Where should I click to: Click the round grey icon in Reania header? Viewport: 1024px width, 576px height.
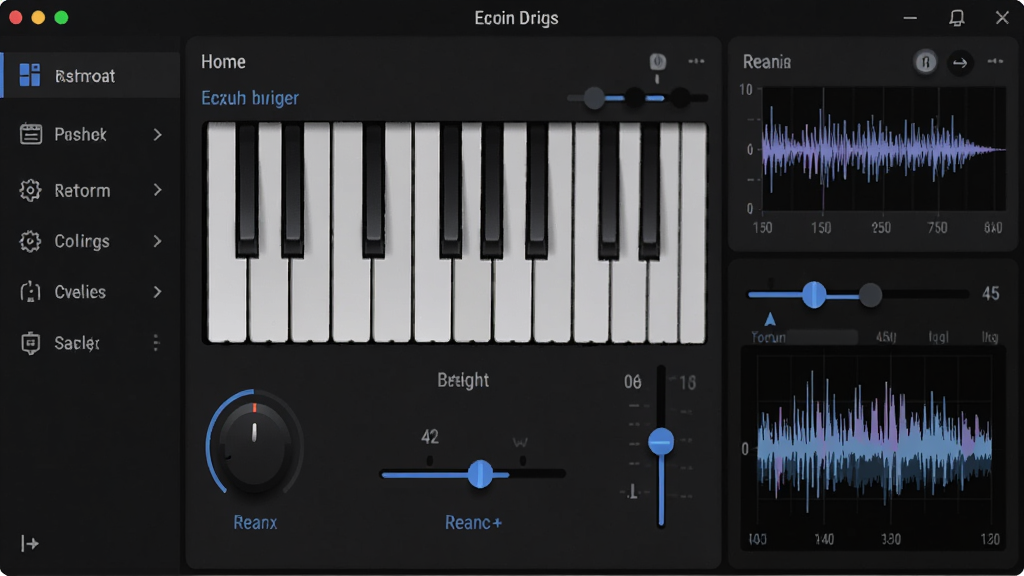925,62
